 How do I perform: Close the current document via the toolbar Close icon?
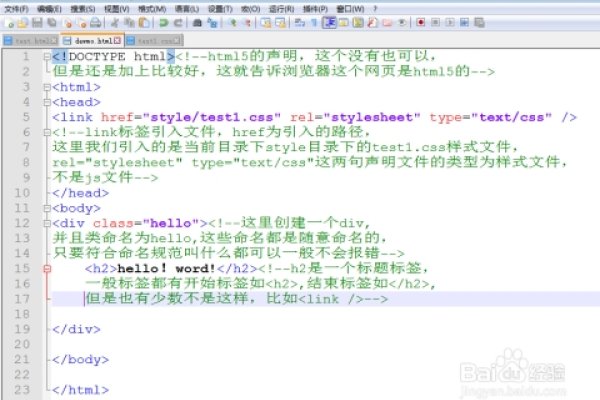pos(68,23)
